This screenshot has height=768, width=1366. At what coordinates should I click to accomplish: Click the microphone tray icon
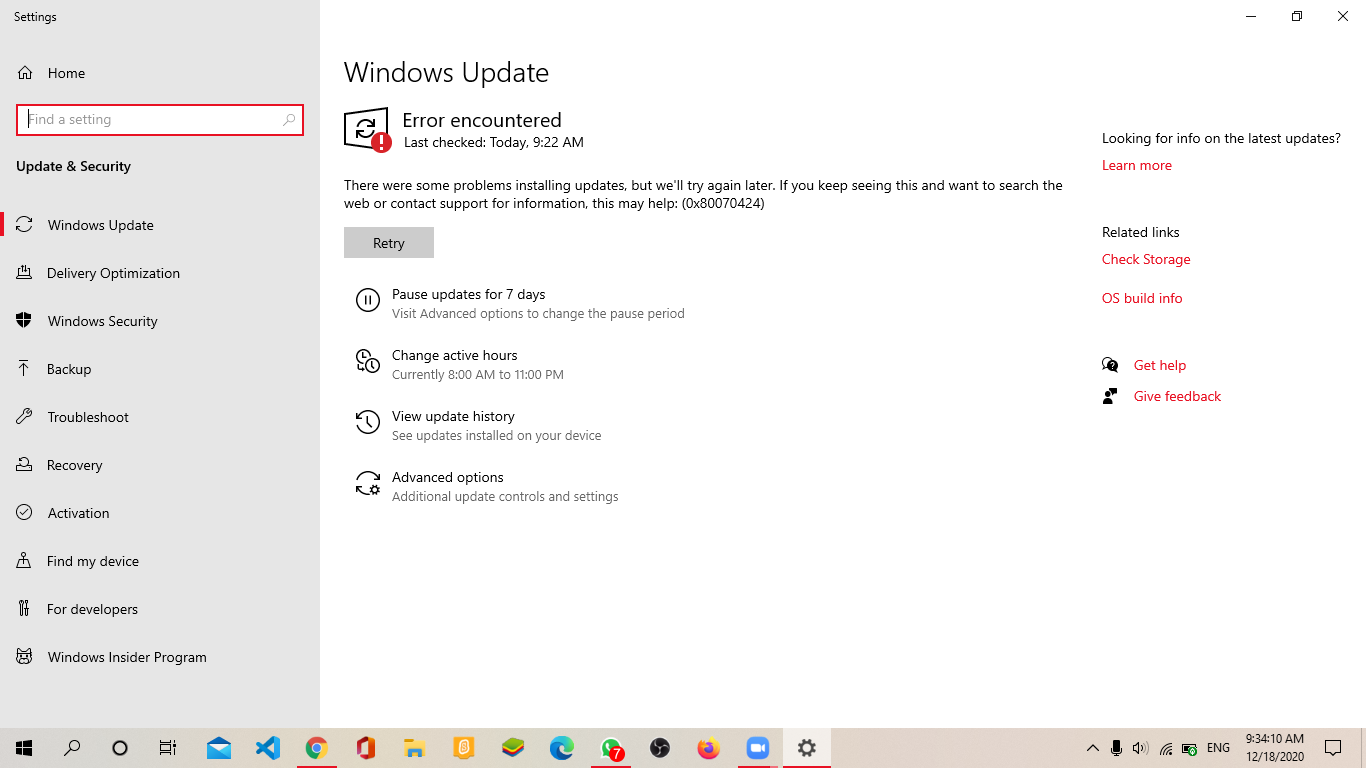pos(1116,748)
